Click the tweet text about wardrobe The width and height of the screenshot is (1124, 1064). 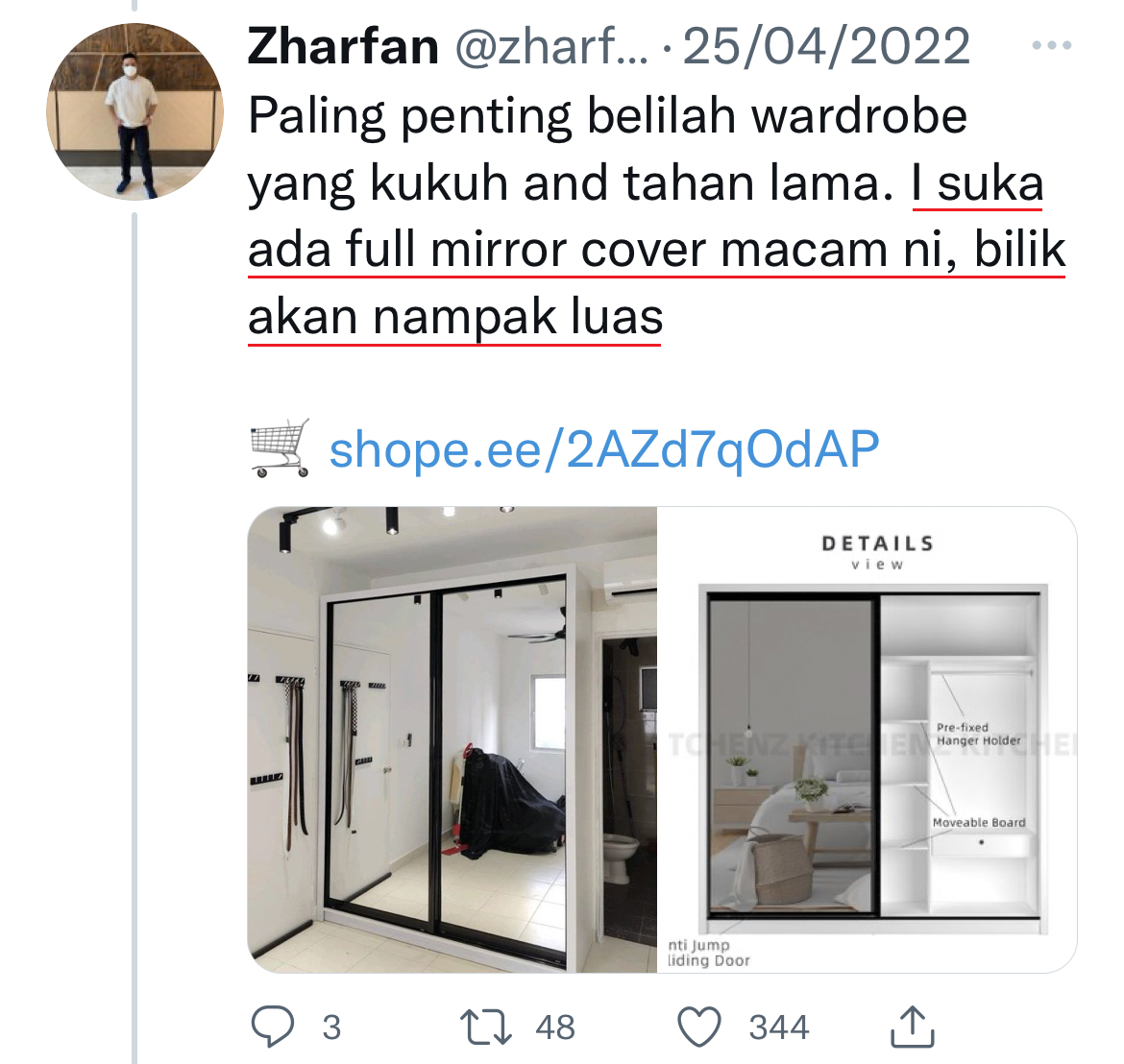(656, 216)
